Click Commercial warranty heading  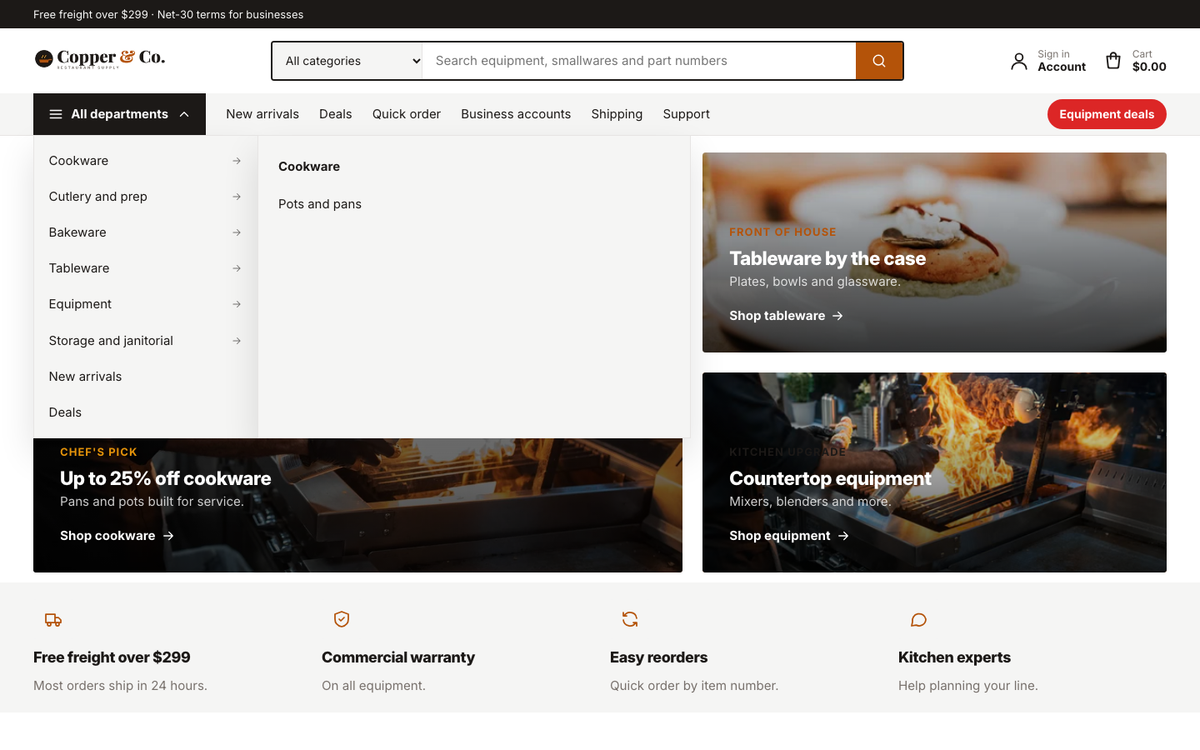pos(398,658)
